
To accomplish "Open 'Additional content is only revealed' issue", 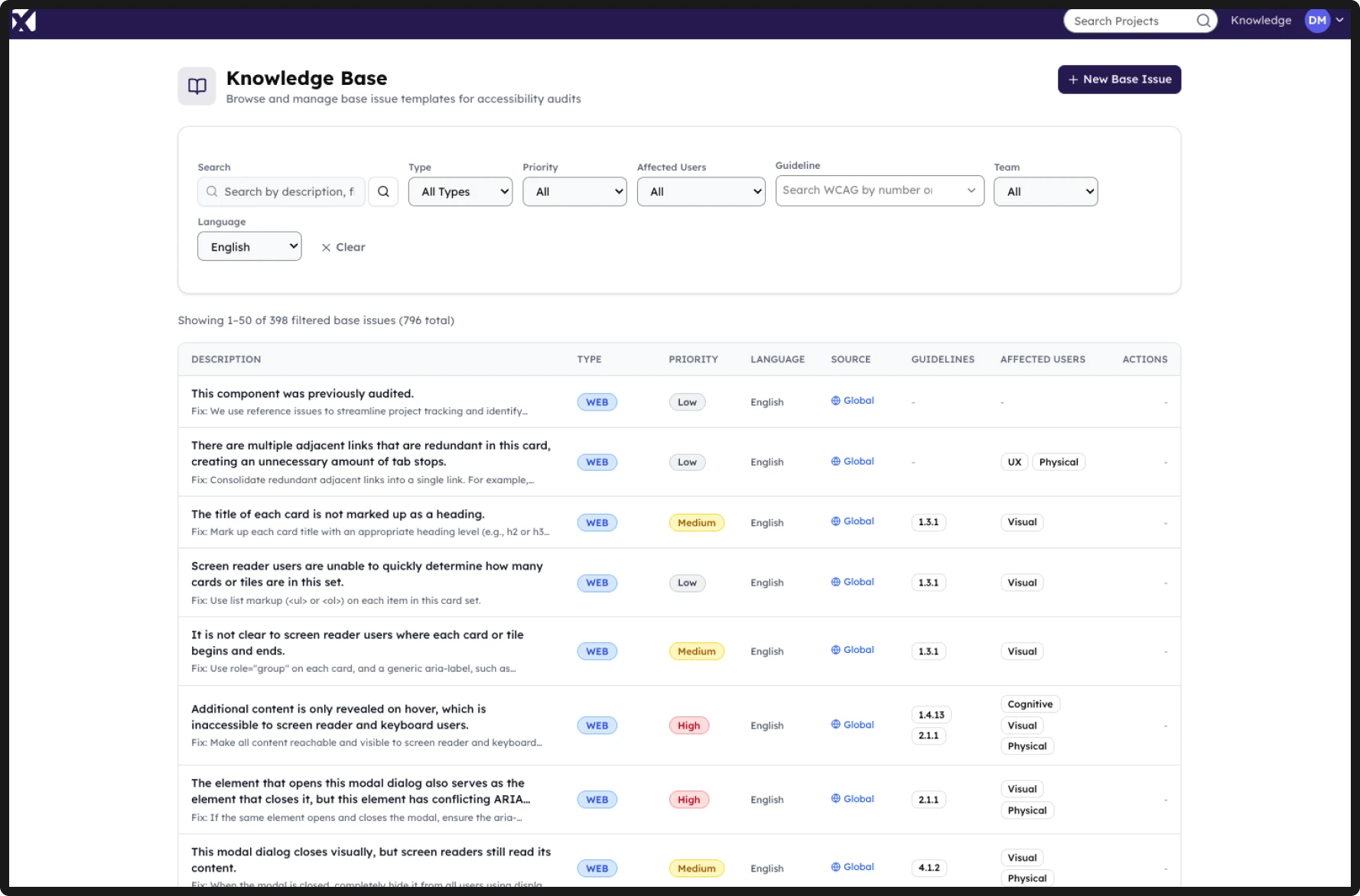I will (339, 717).
